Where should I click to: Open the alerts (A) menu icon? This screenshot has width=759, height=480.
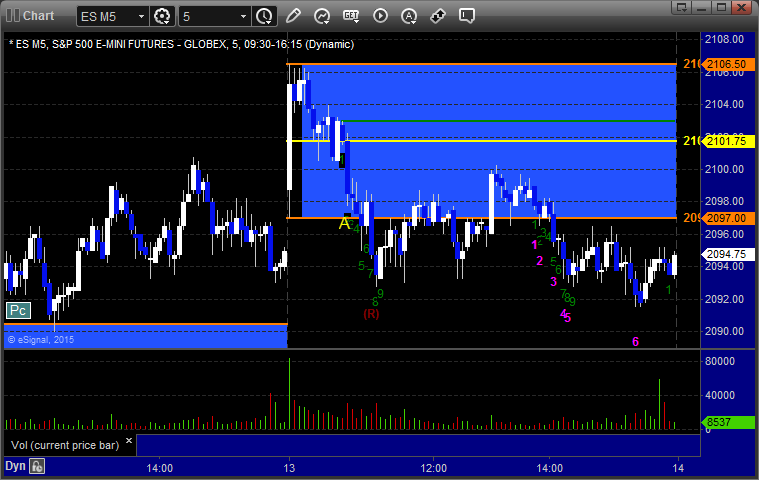(409, 16)
